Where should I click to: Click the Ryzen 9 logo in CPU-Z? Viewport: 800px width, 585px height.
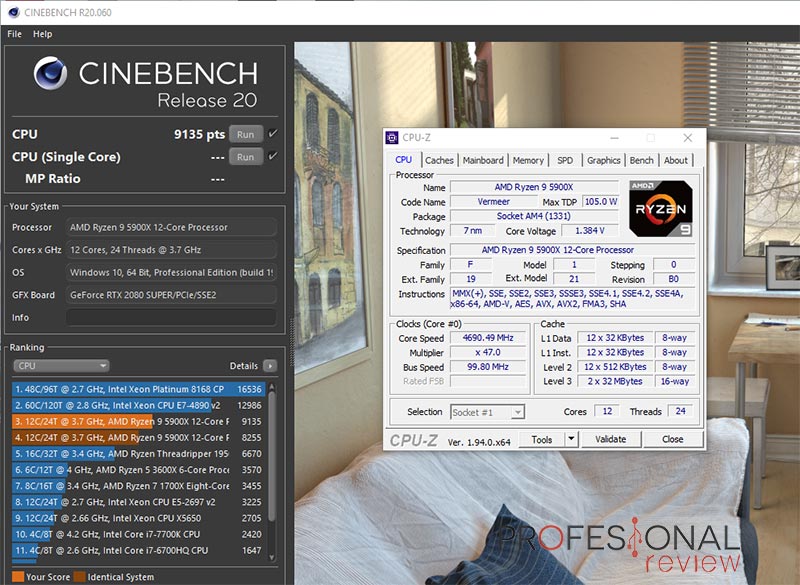[661, 209]
